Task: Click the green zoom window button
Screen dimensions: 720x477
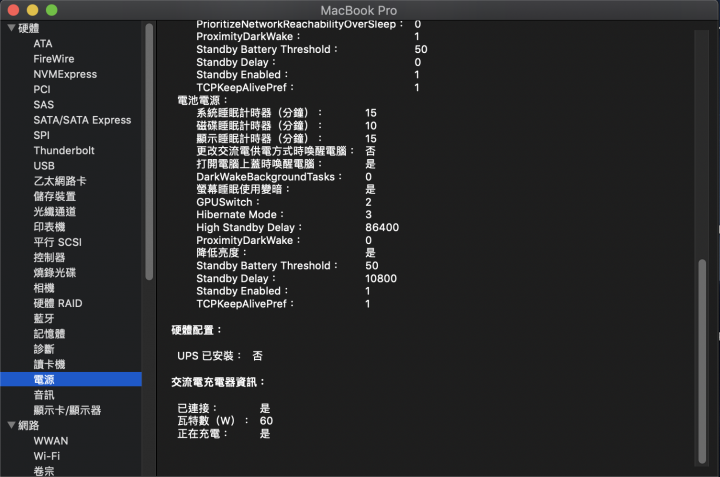Action: pos(52,10)
